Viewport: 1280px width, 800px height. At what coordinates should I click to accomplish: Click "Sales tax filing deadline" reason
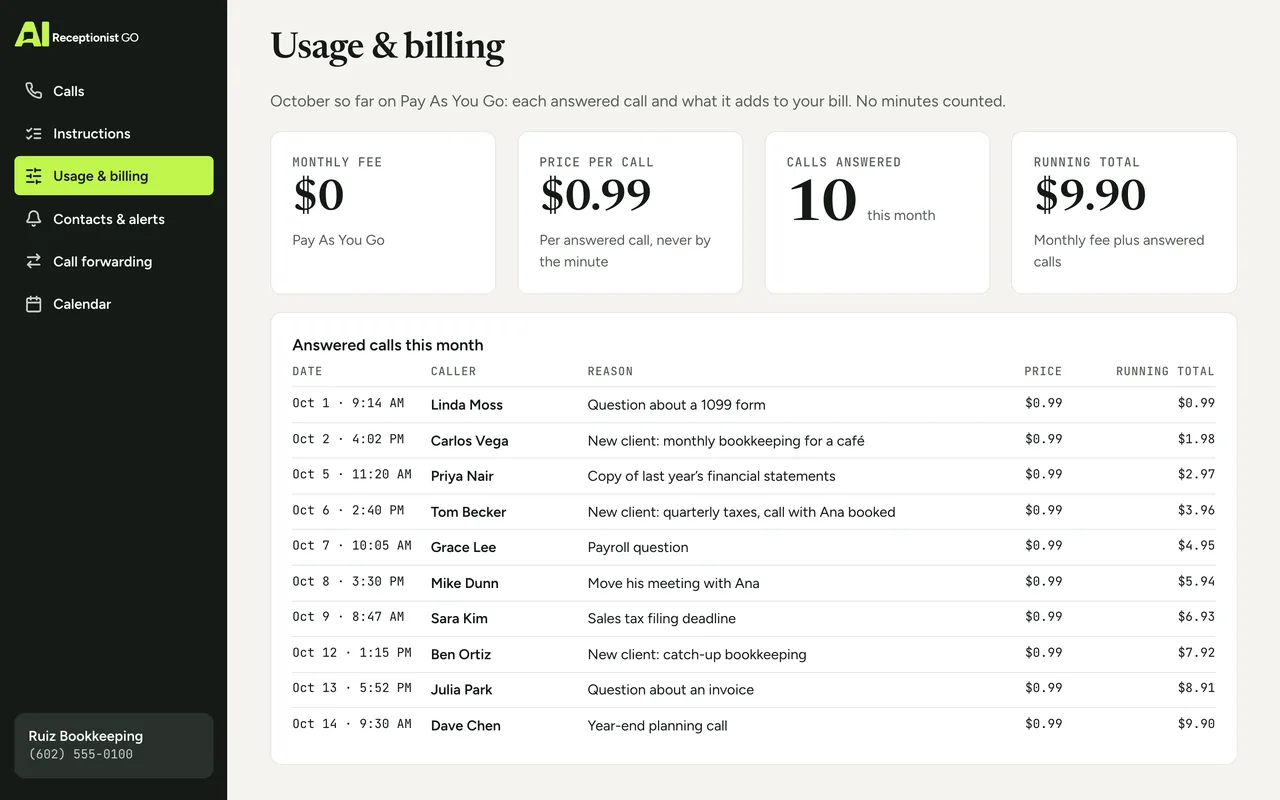pyautogui.click(x=662, y=619)
